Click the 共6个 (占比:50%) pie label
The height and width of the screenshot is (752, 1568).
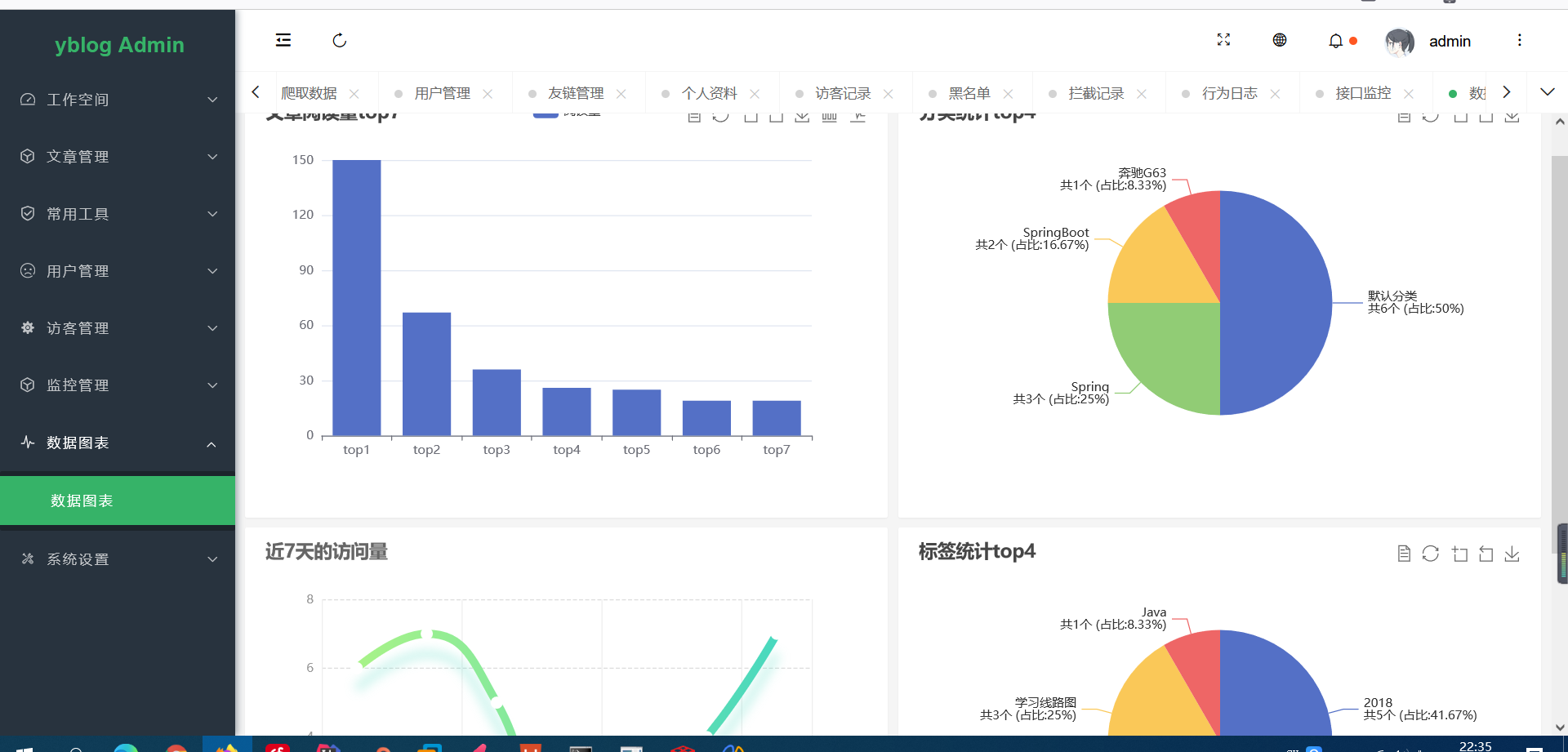tap(1415, 309)
